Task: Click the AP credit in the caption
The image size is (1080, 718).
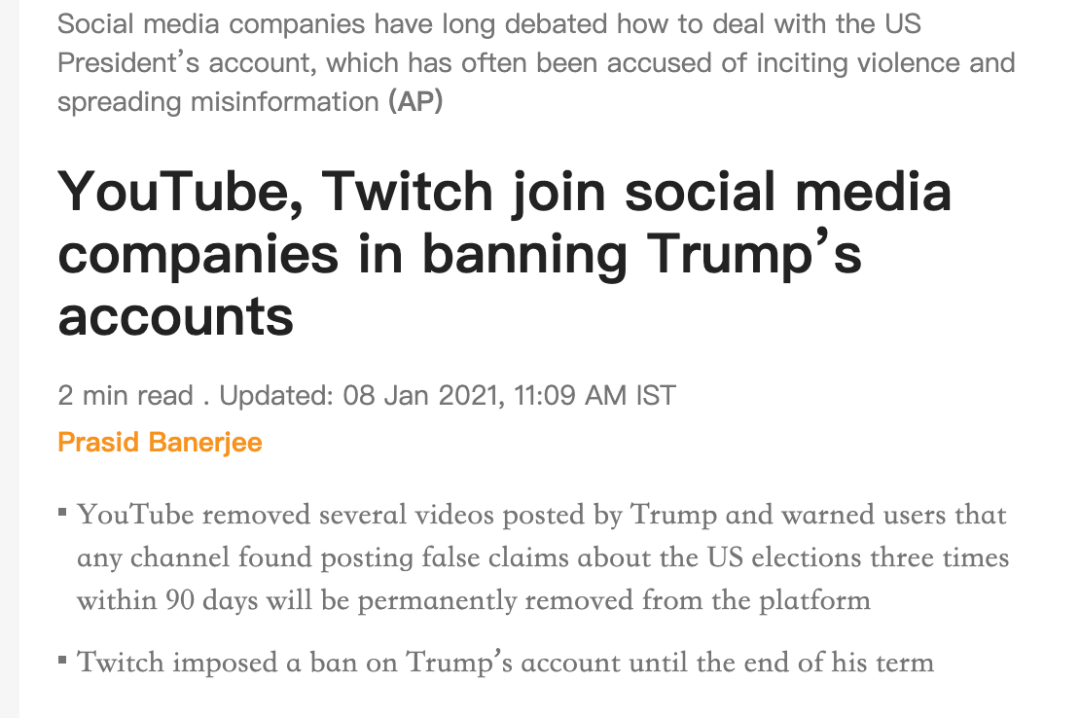Action: click(415, 102)
